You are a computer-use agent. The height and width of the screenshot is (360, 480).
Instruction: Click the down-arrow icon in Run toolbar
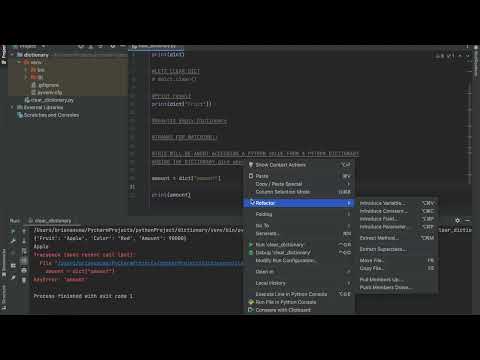point(24,241)
